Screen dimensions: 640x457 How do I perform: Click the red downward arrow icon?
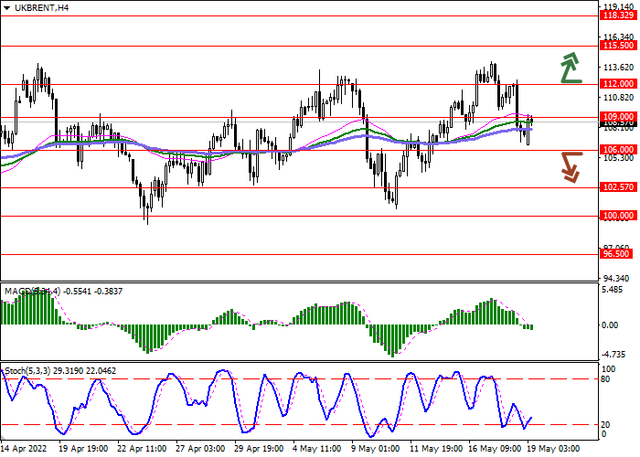(570, 166)
